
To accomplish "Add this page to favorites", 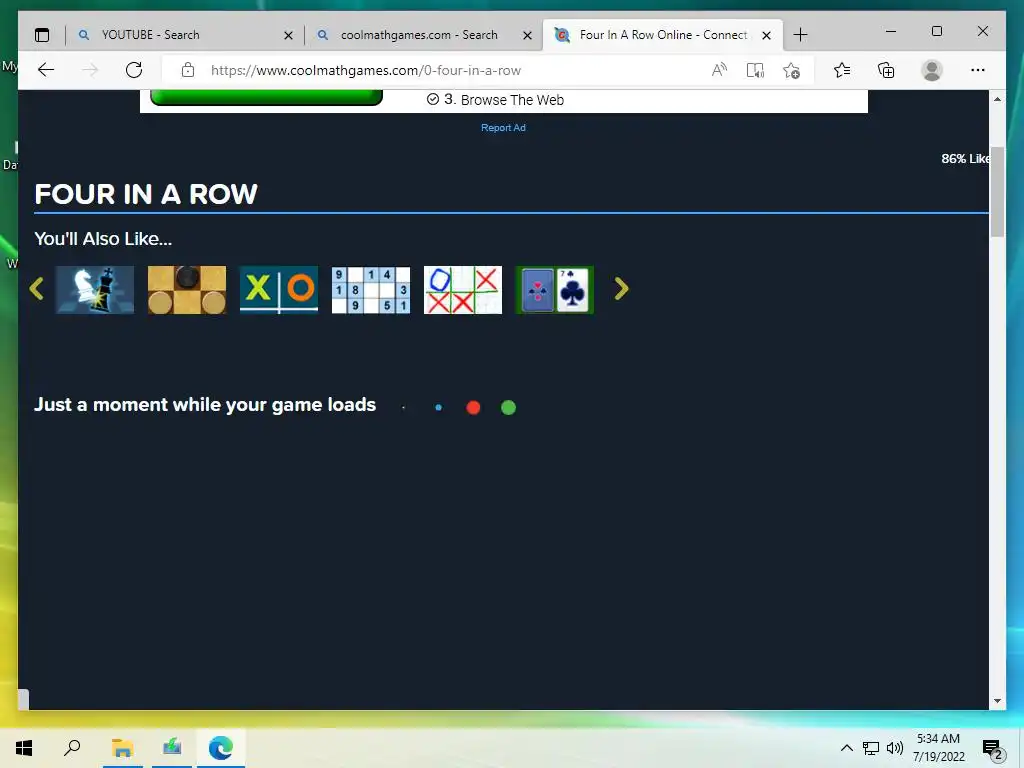I will pos(792,70).
